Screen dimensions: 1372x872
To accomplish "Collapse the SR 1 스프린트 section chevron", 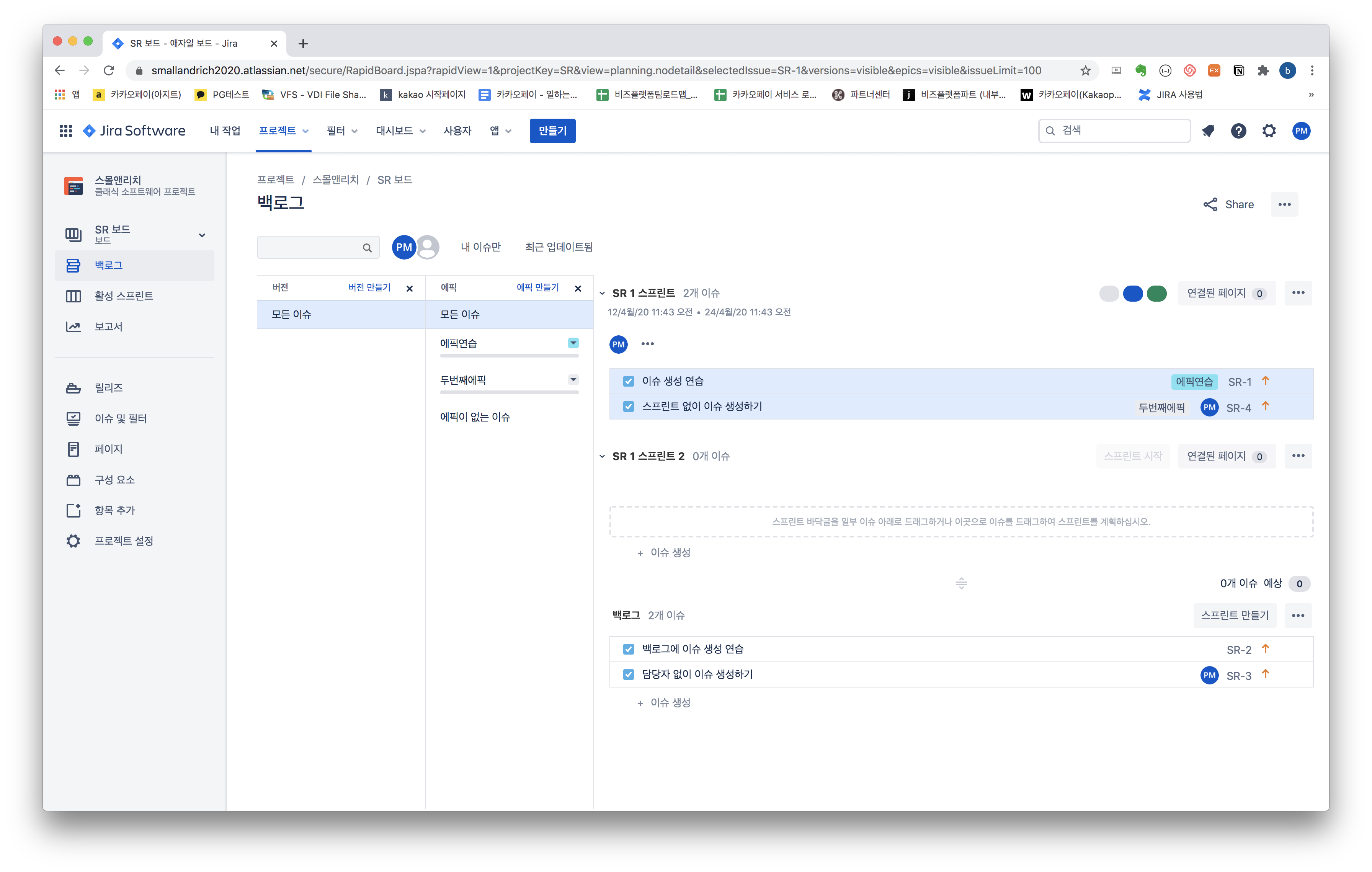I will tap(602, 293).
